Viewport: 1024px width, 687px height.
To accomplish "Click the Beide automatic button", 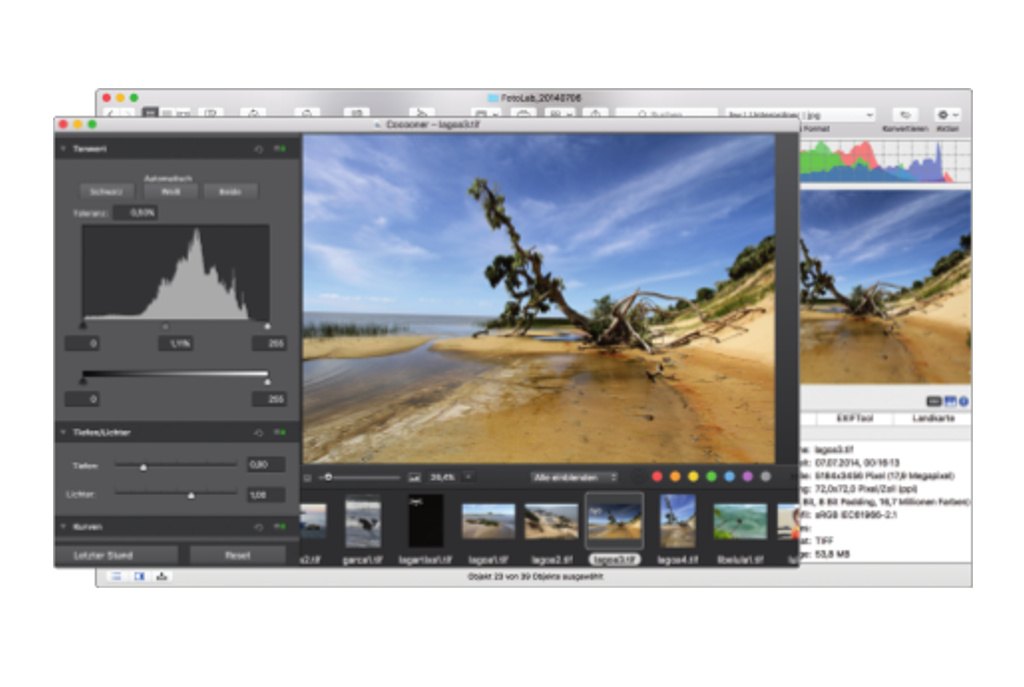I will pyautogui.click(x=230, y=192).
